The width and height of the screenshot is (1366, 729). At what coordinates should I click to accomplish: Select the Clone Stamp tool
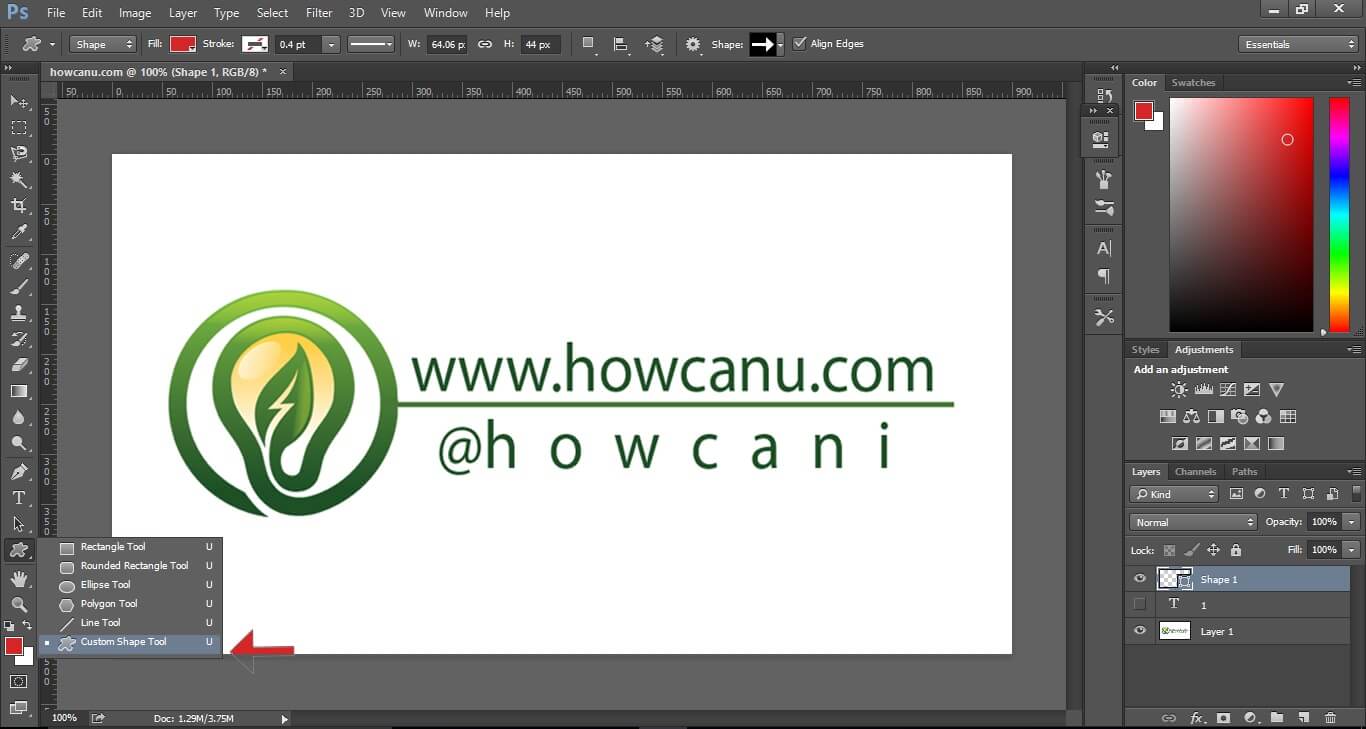point(19,313)
